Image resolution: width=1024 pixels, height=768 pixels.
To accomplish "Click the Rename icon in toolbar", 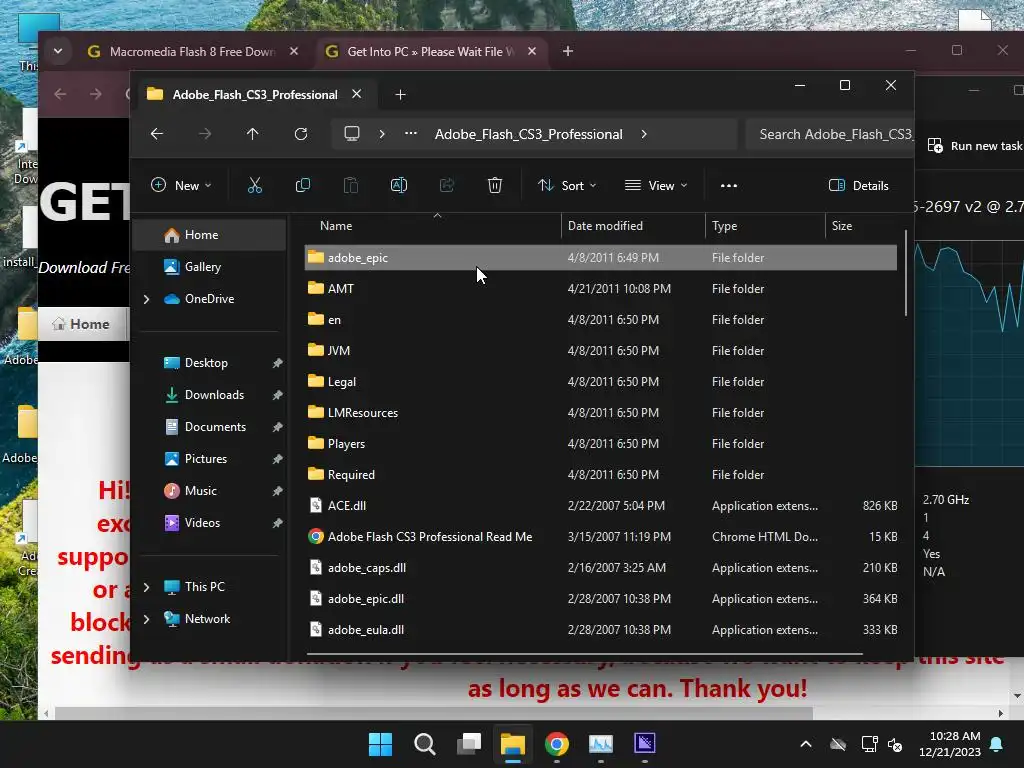I will (399, 185).
